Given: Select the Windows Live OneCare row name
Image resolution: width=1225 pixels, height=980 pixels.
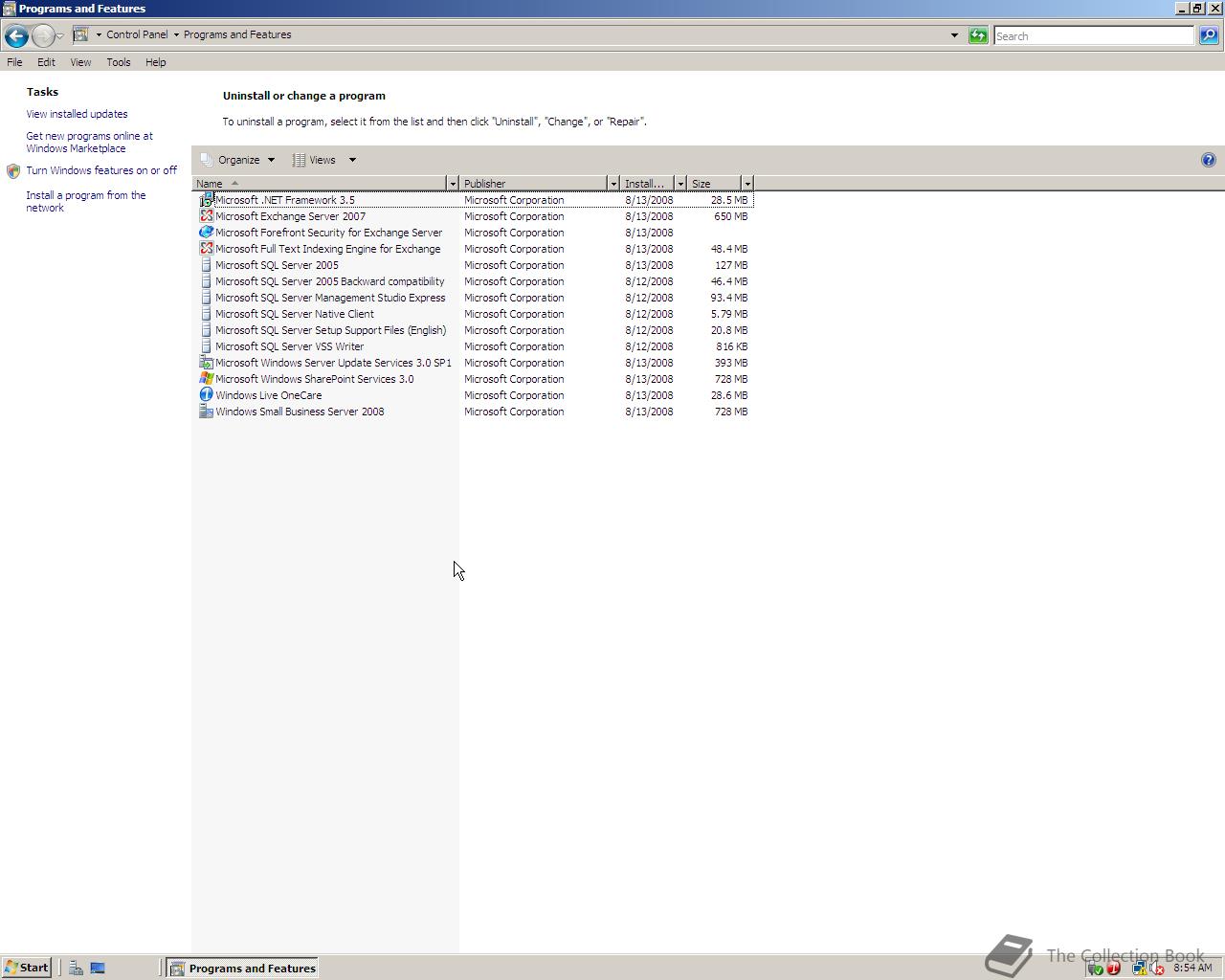Looking at the screenshot, I should tap(269, 395).
